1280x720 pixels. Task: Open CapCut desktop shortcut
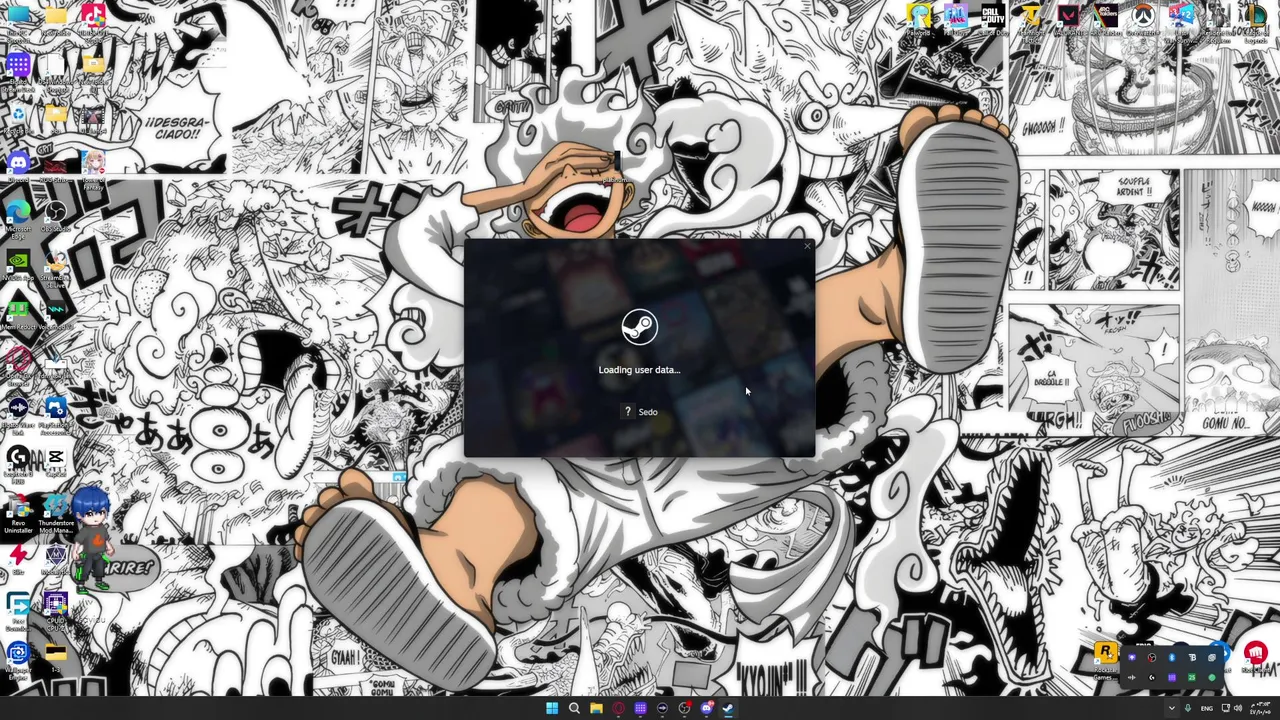click(x=56, y=460)
